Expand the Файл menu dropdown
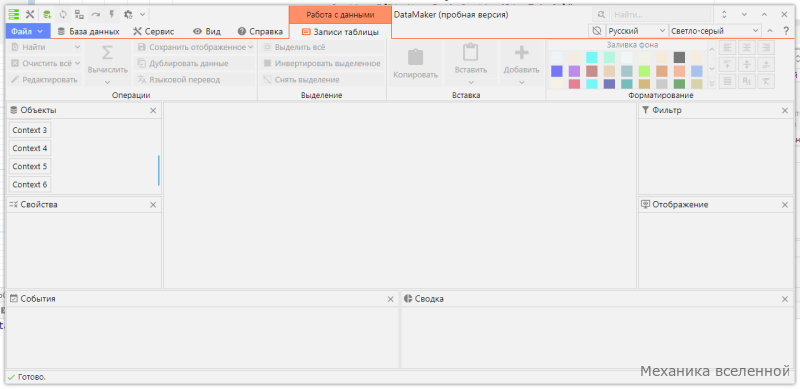Viewport: 800px width, 389px height. click(x=28, y=31)
